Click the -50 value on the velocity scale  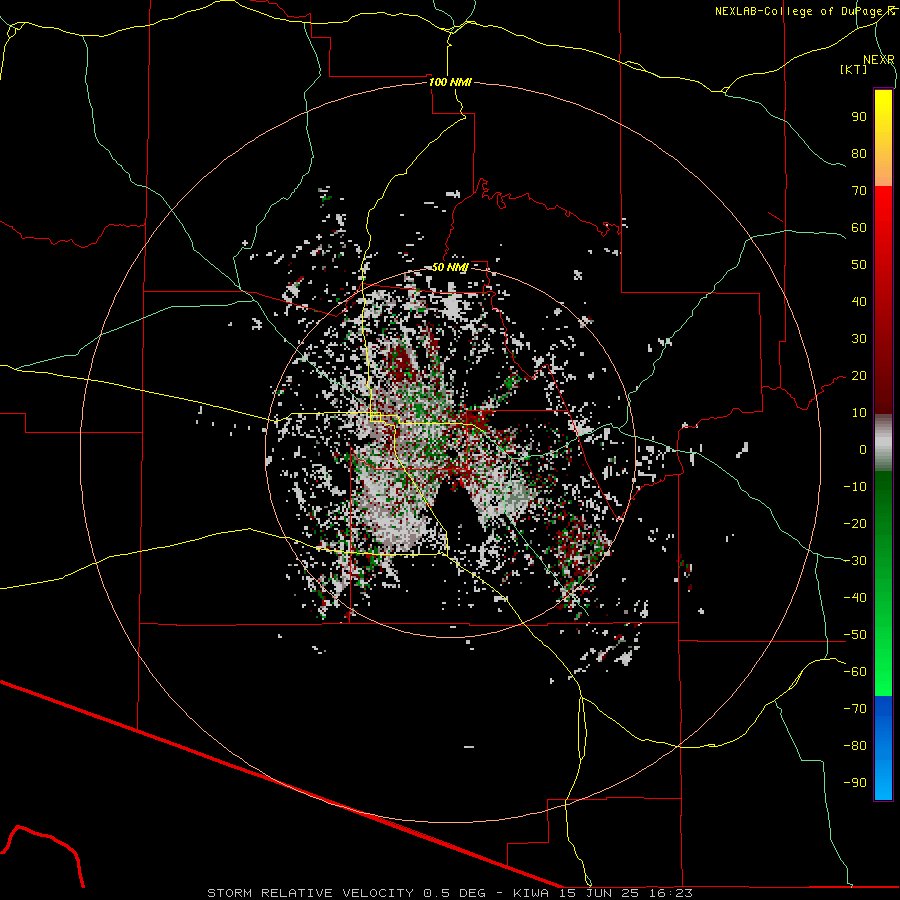(x=855, y=635)
